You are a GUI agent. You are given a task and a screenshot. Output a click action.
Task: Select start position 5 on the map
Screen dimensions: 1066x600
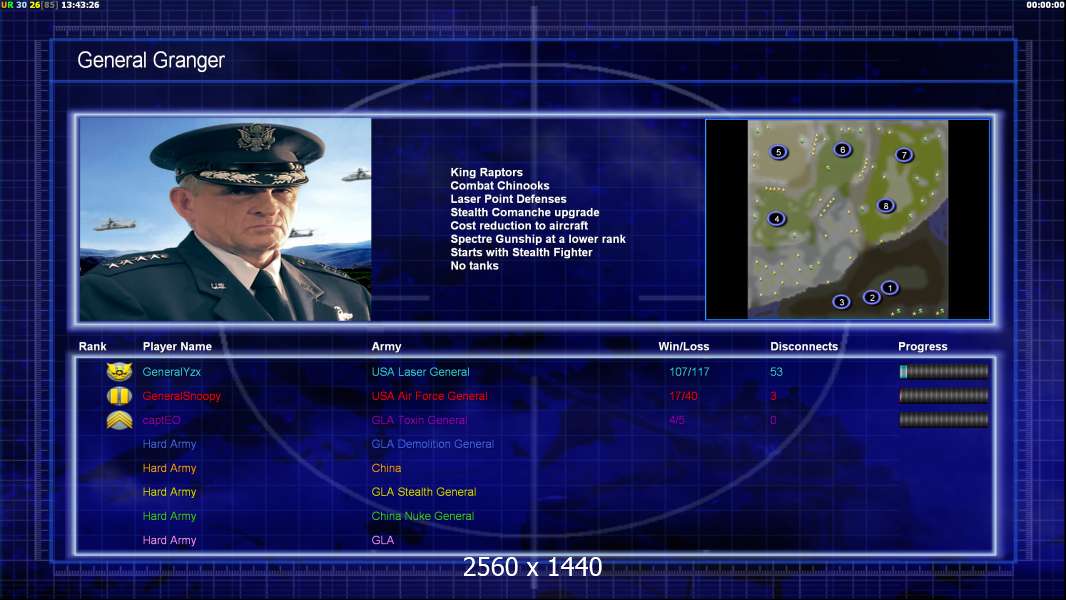coord(778,152)
